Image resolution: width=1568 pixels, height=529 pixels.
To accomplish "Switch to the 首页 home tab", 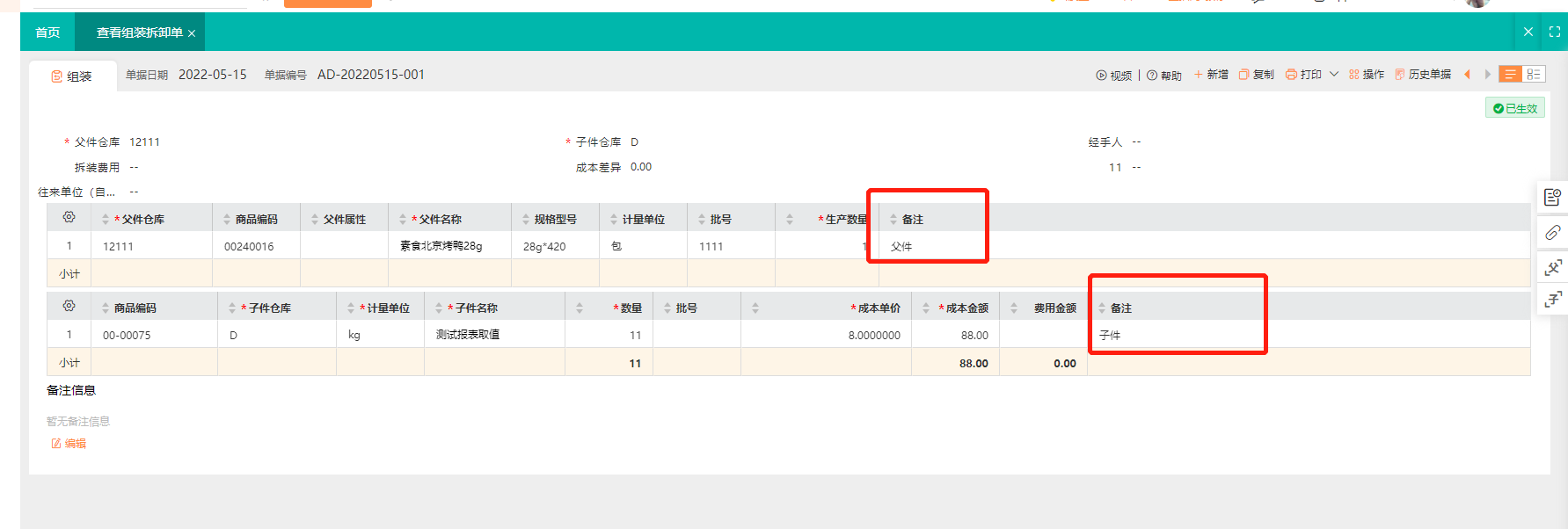I will pyautogui.click(x=47, y=33).
